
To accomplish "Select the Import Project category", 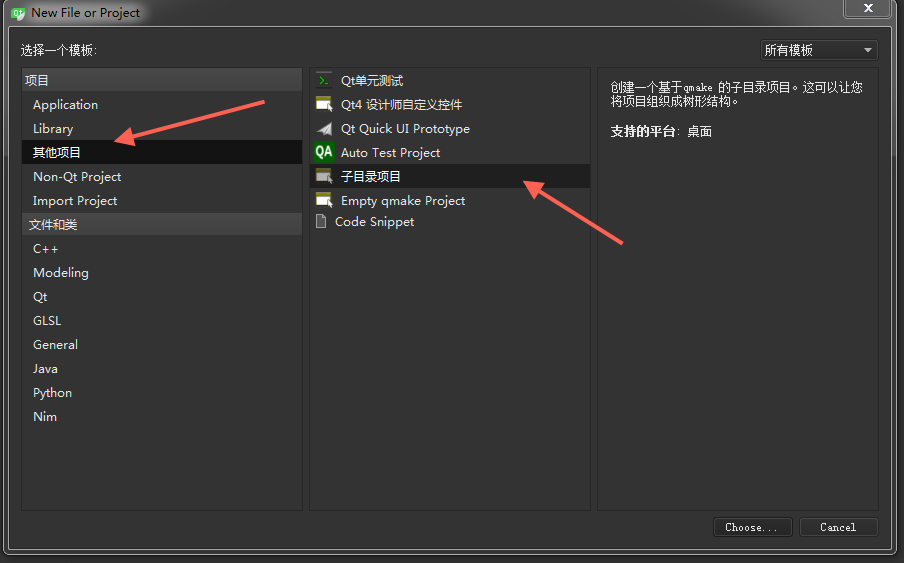I will [162, 201].
